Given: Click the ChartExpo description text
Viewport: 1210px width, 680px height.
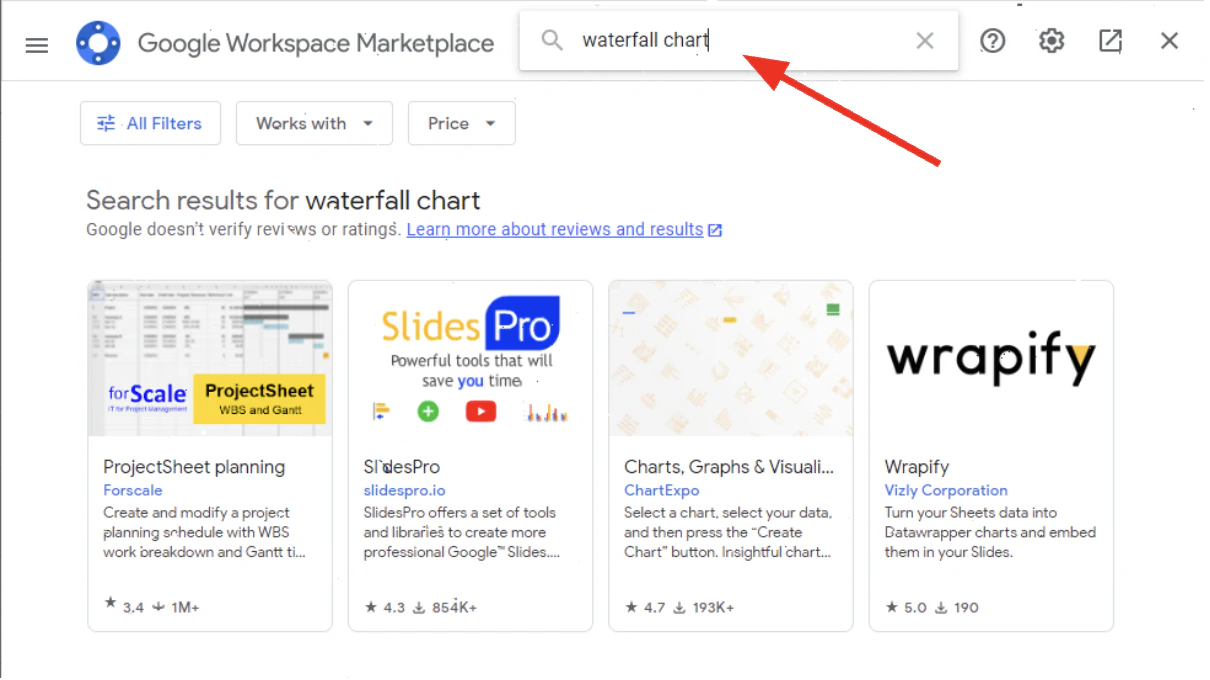Looking at the screenshot, I should [x=728, y=532].
